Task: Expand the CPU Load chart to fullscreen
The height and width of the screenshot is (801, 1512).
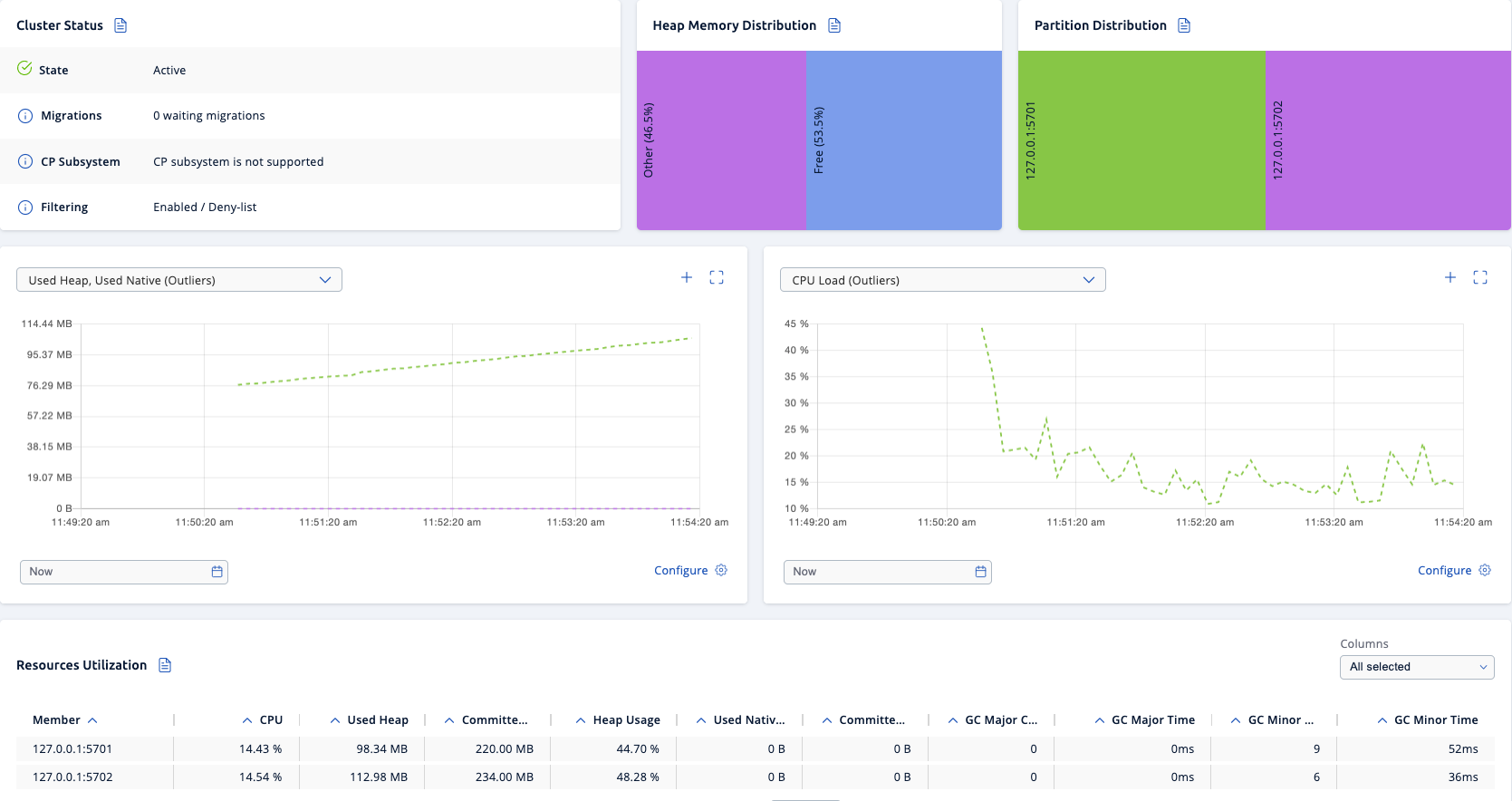Action: pos(1480,277)
